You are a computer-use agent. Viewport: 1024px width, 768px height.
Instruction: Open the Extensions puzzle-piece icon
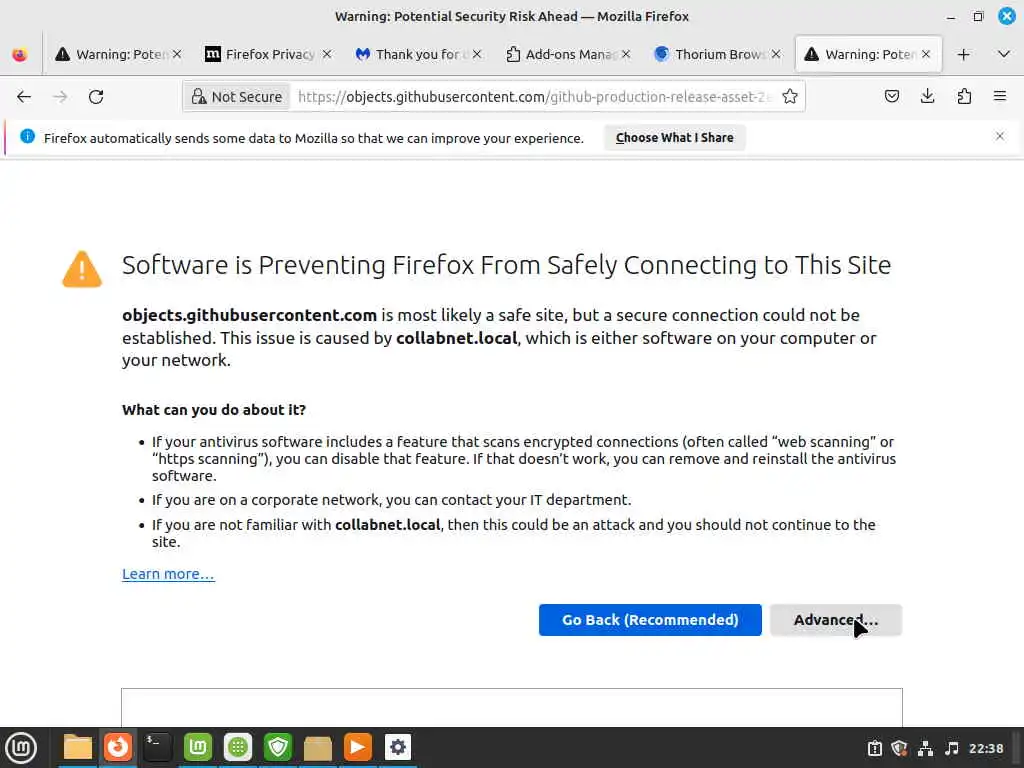pyautogui.click(x=964, y=97)
